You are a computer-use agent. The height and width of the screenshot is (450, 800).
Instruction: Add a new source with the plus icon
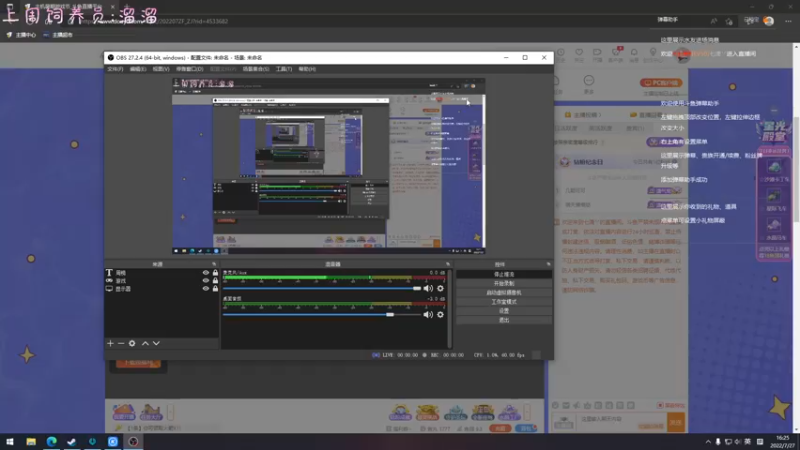click(110, 343)
